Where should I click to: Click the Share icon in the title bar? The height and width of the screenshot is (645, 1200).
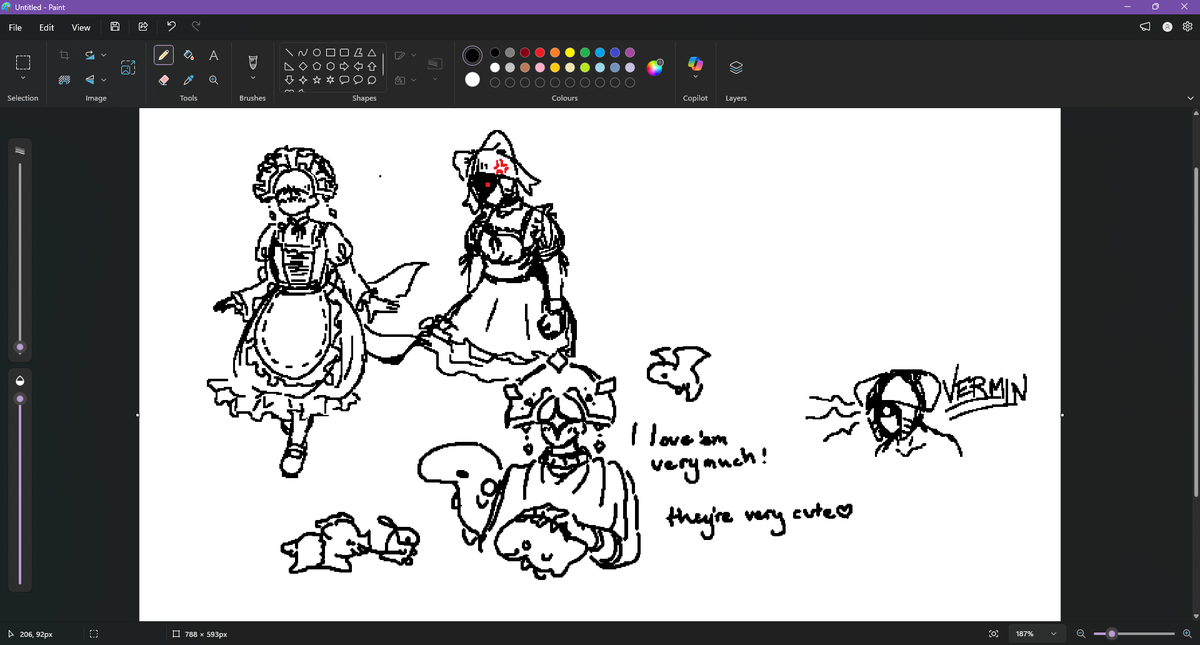[x=143, y=27]
